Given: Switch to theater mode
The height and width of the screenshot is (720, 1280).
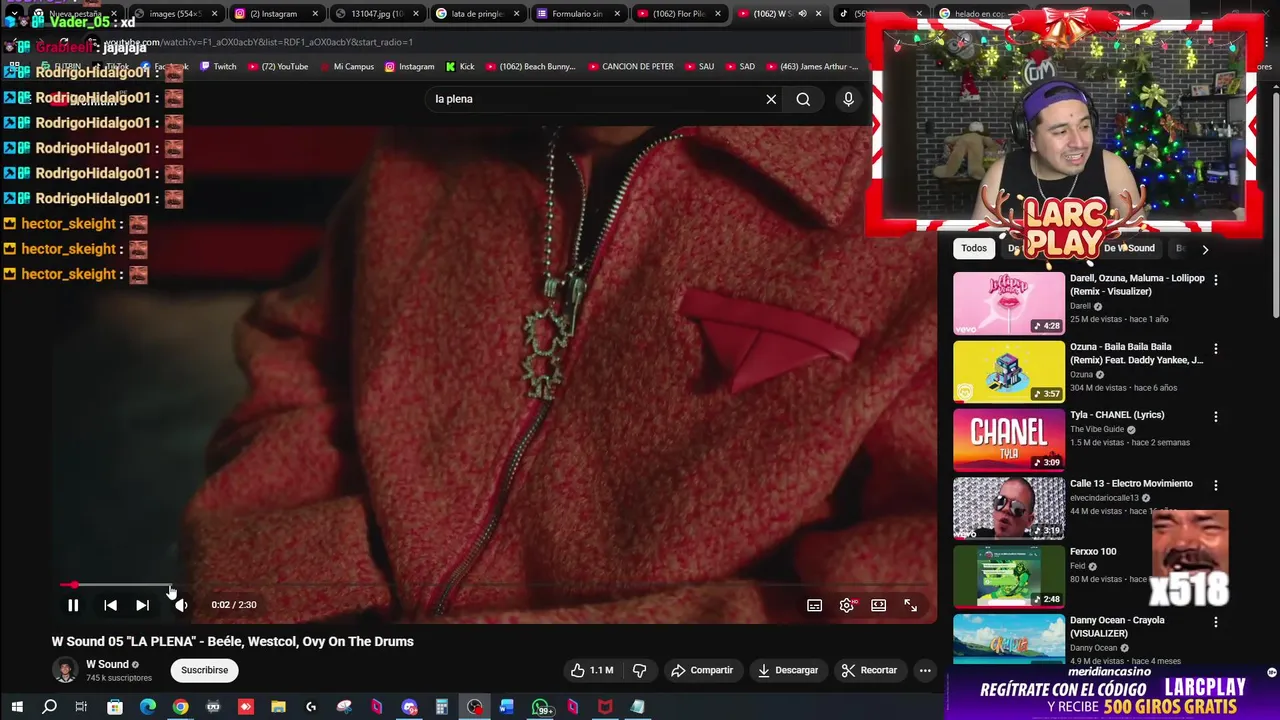Looking at the screenshot, I should (x=878, y=605).
